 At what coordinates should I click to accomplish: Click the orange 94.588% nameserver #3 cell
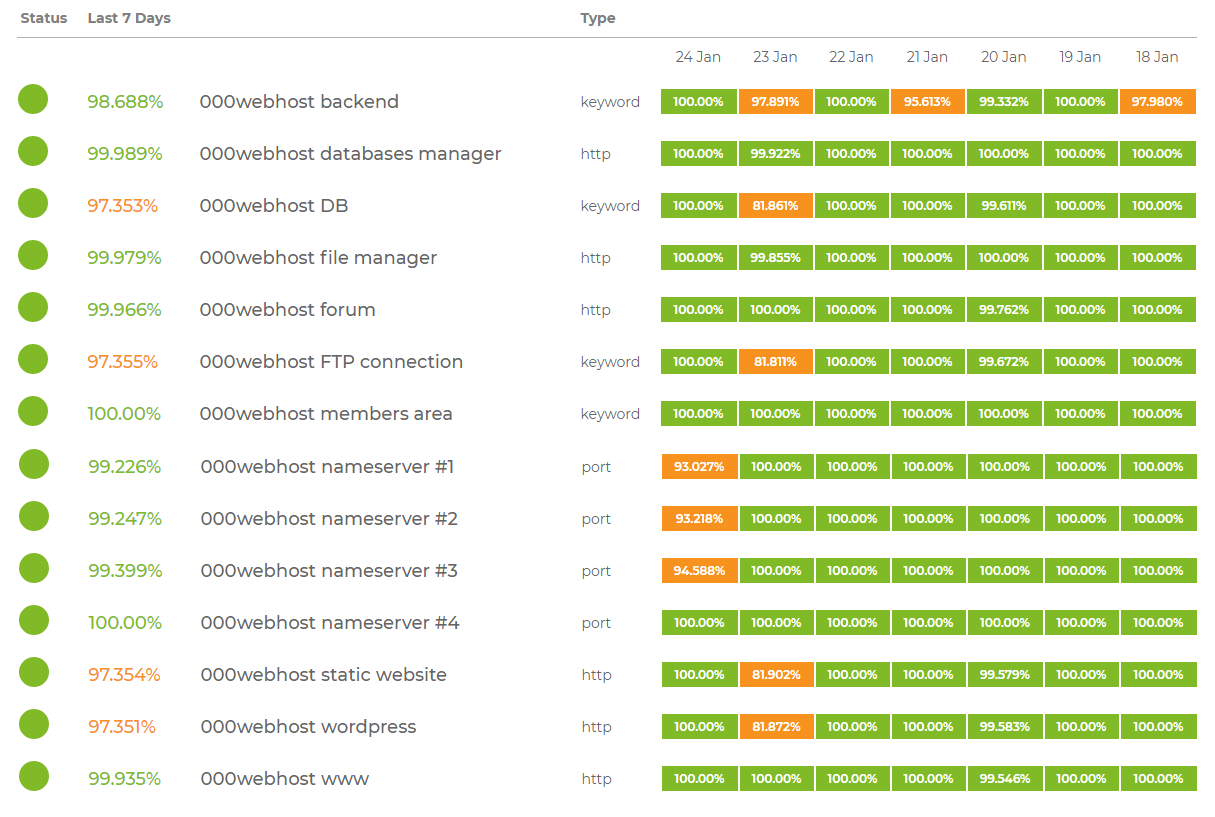coord(699,571)
